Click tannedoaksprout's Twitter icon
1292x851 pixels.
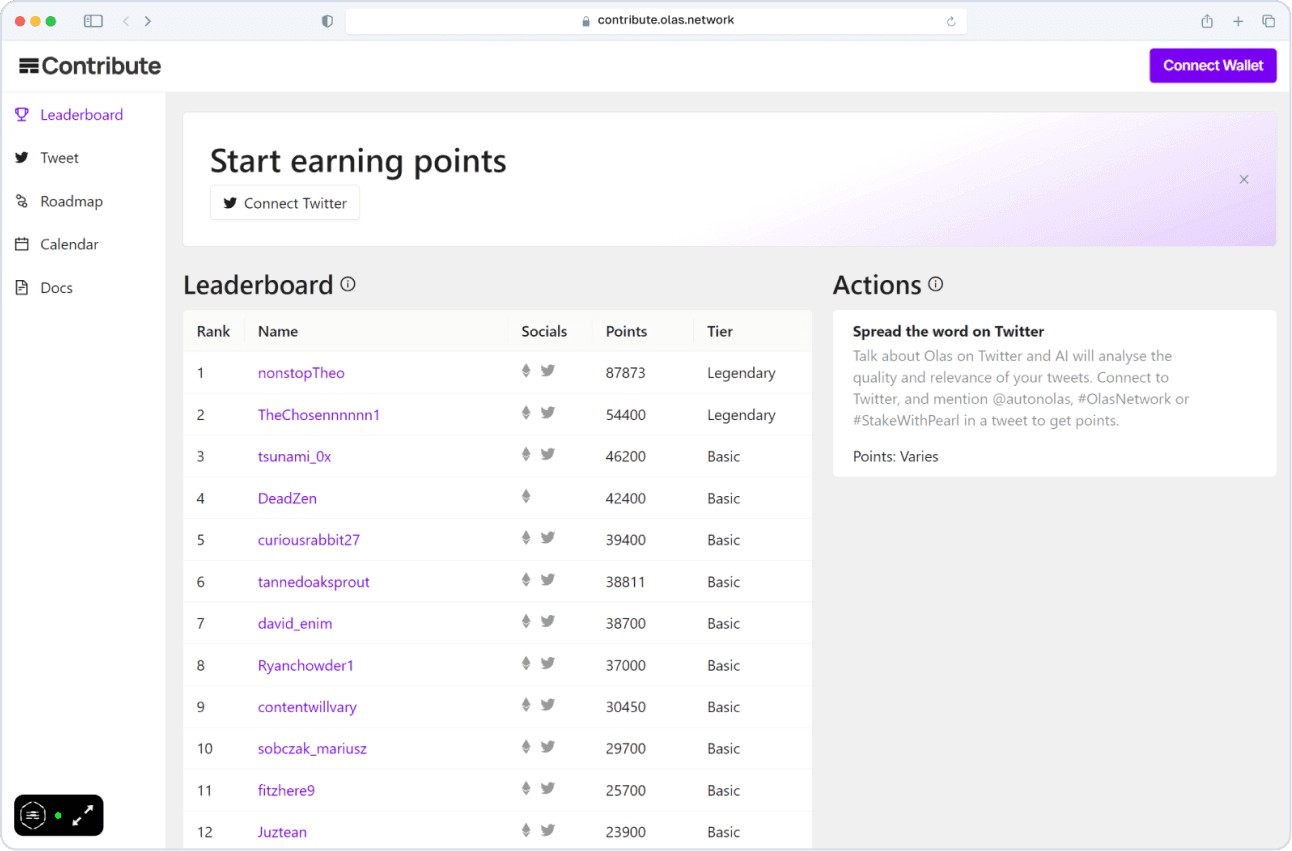[x=548, y=579]
